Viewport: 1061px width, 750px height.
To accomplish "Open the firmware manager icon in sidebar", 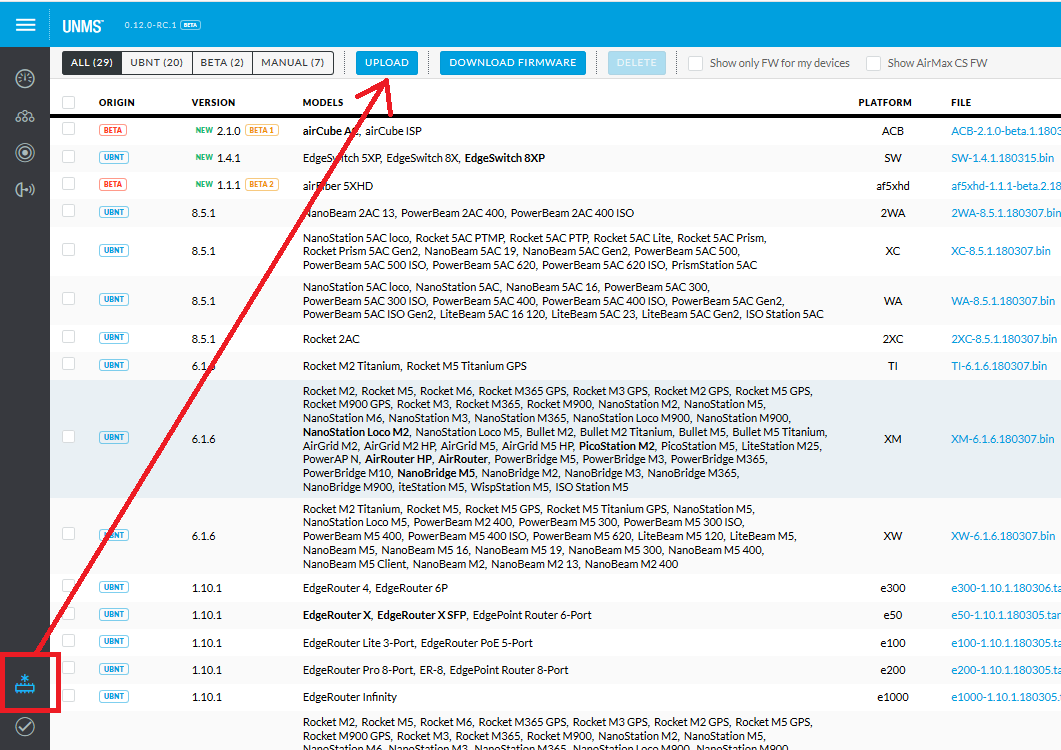I will click(x=26, y=683).
